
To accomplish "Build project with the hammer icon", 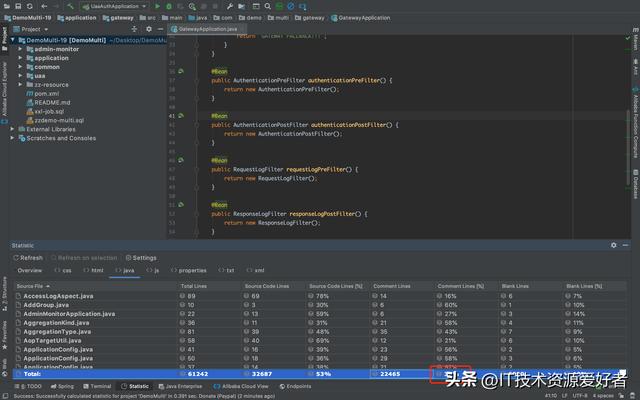I will coord(70,6).
